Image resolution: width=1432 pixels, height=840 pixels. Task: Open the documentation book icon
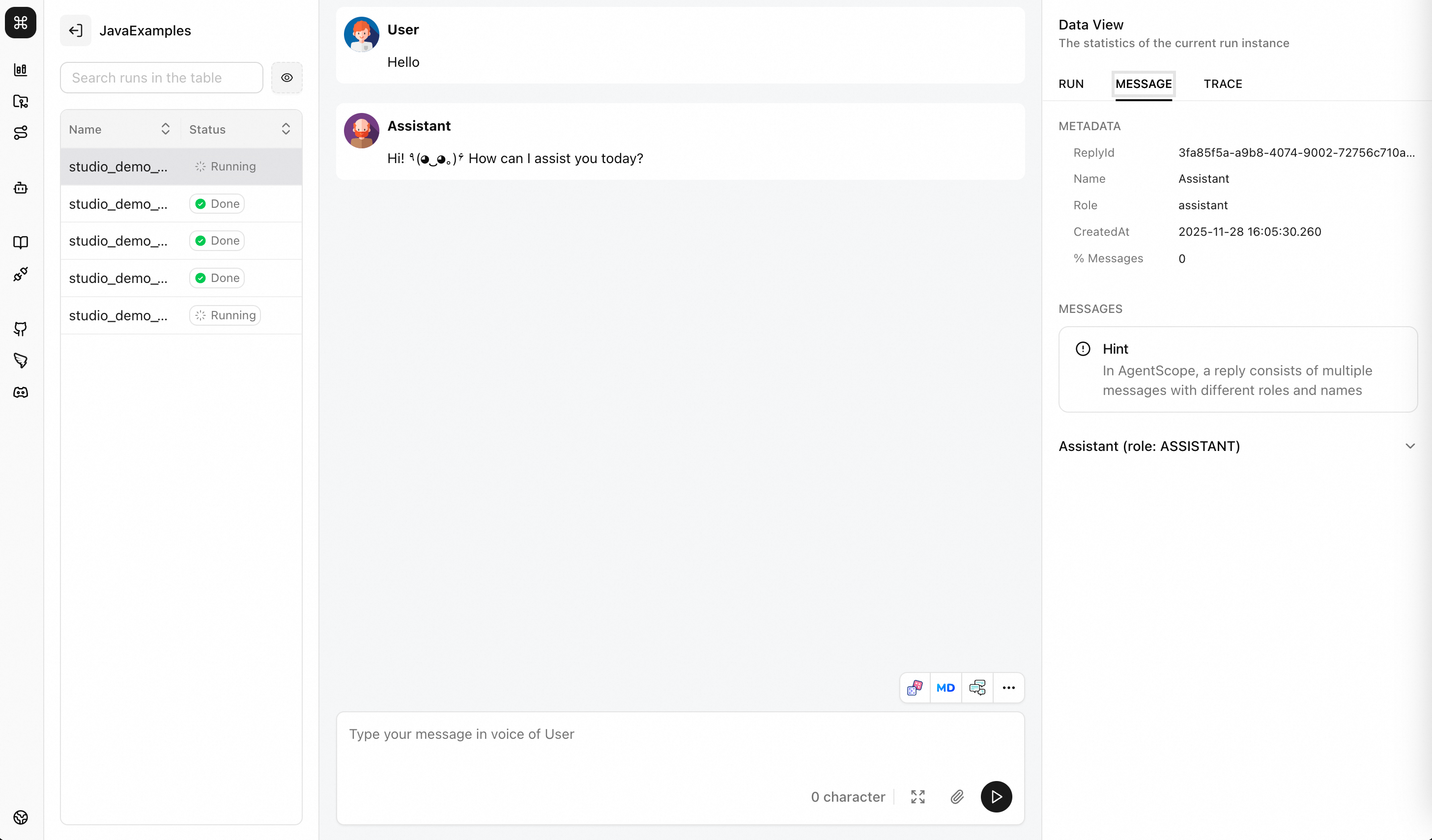(21, 243)
